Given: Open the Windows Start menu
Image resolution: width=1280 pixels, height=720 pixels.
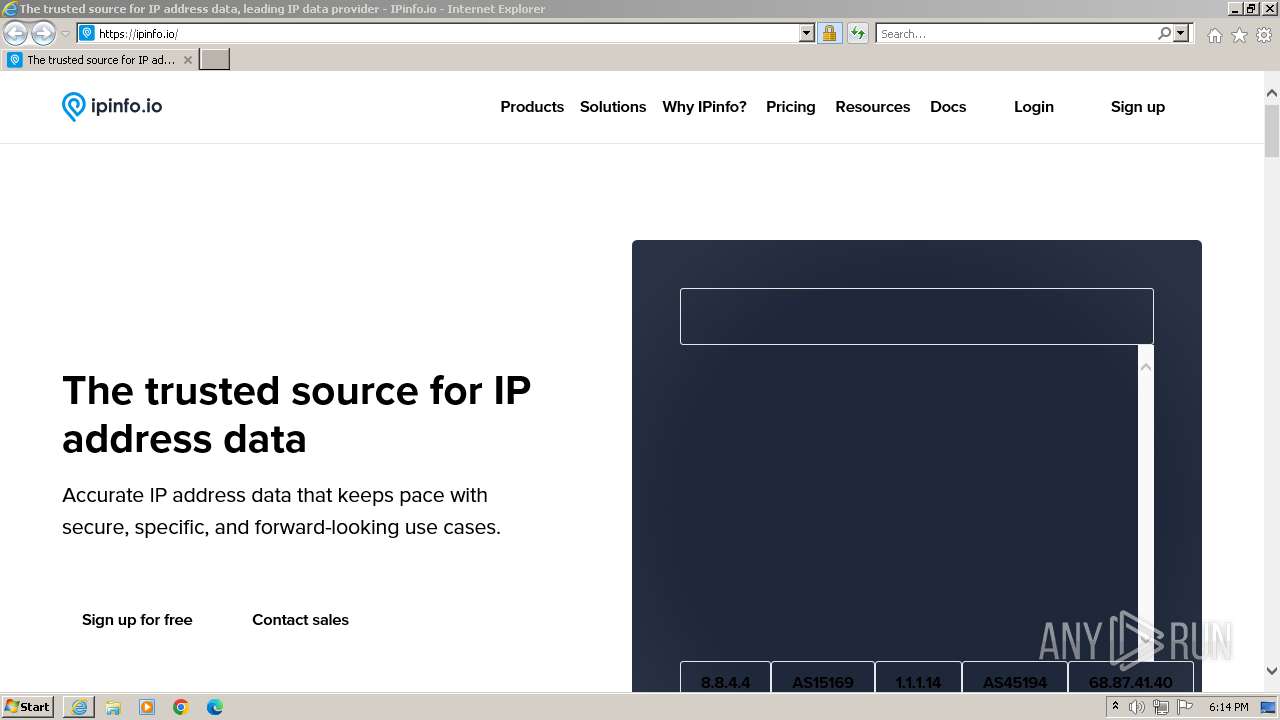Looking at the screenshot, I should coord(27,707).
